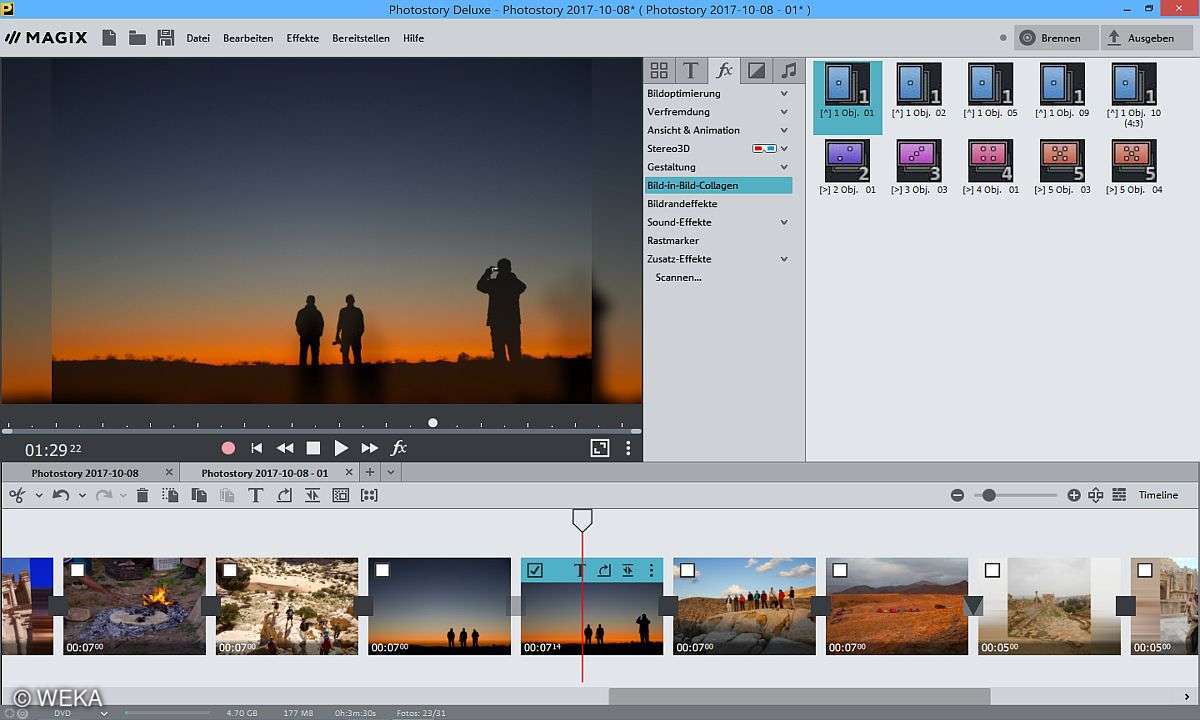Check the box on the group-on-rocks photo
Viewport: 1200px width, 720px height.
687,570
